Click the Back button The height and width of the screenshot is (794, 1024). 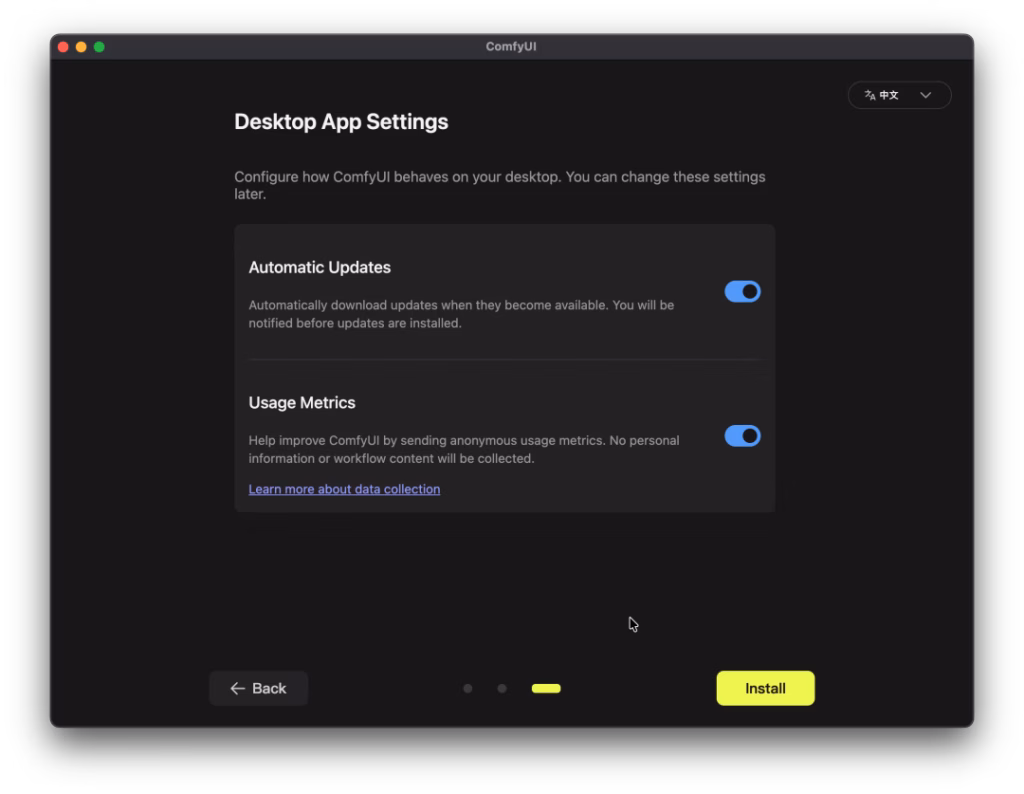(x=258, y=688)
